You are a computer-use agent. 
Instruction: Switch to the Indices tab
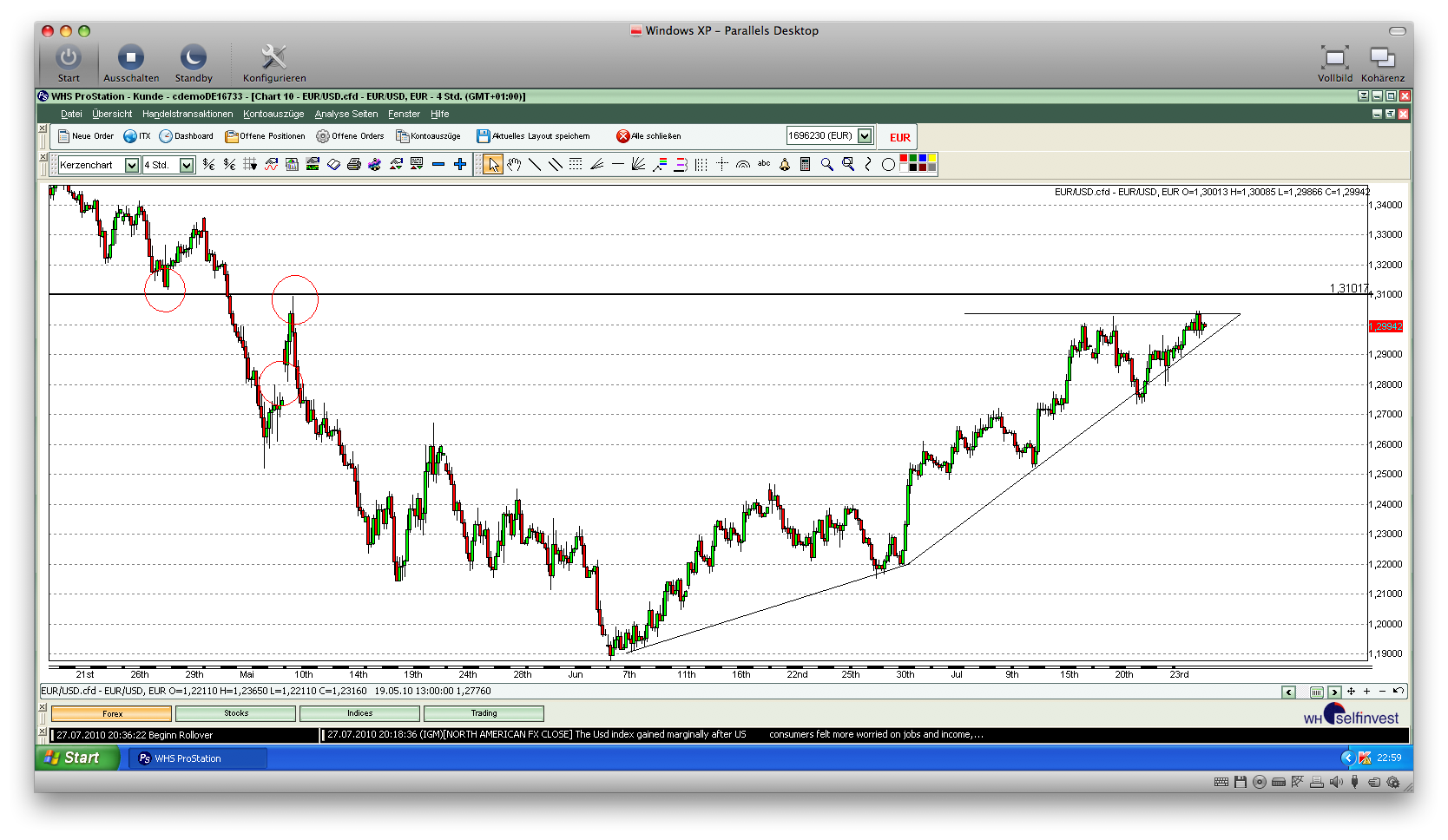[x=359, y=713]
